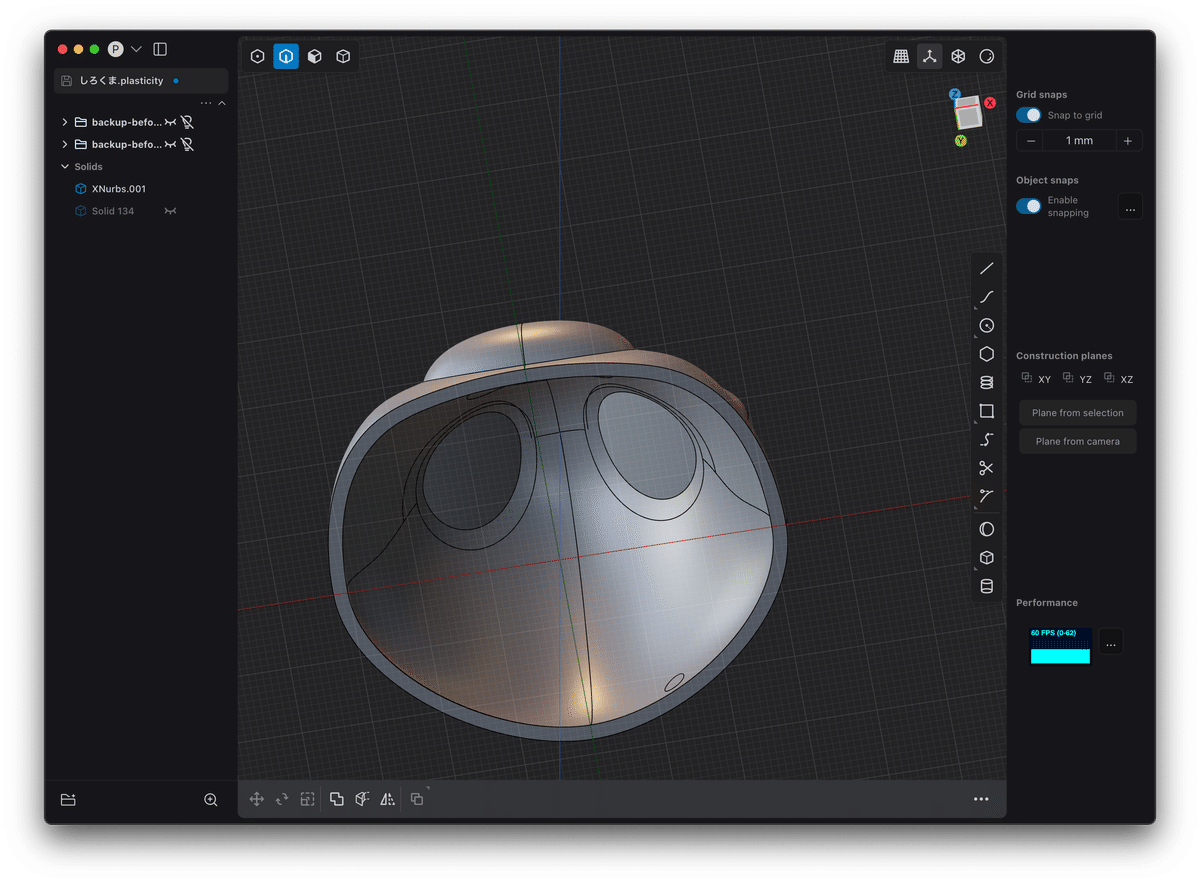Open the new group folder icon
The height and width of the screenshot is (883, 1200).
(x=68, y=800)
